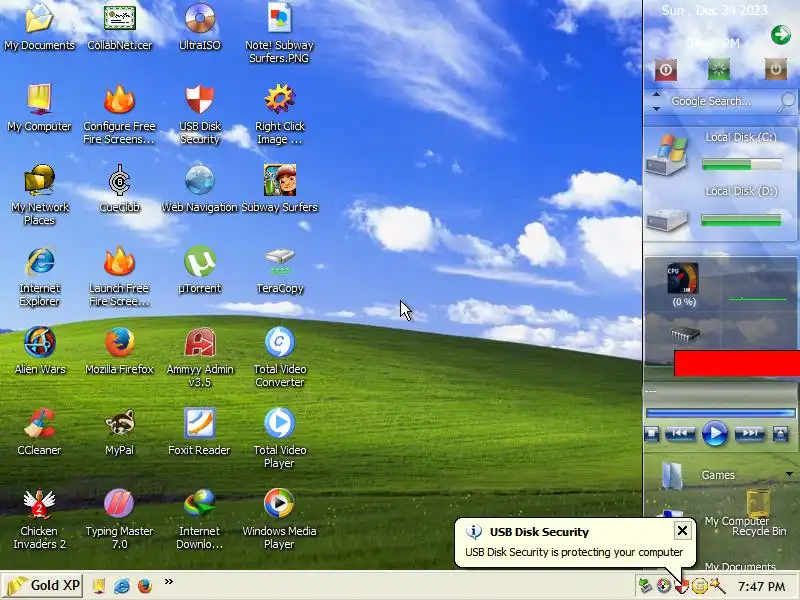This screenshot has height=600, width=800.
Task: Stop playback in sidebar media player
Action: (652, 434)
